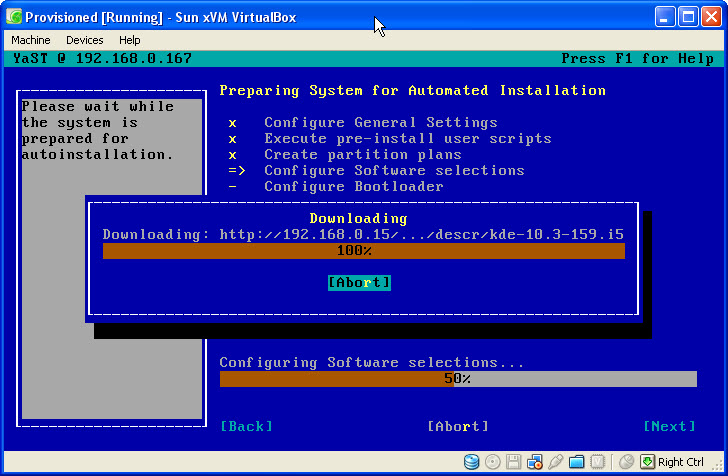
Task: Click the download URL text line
Action: (x=363, y=234)
